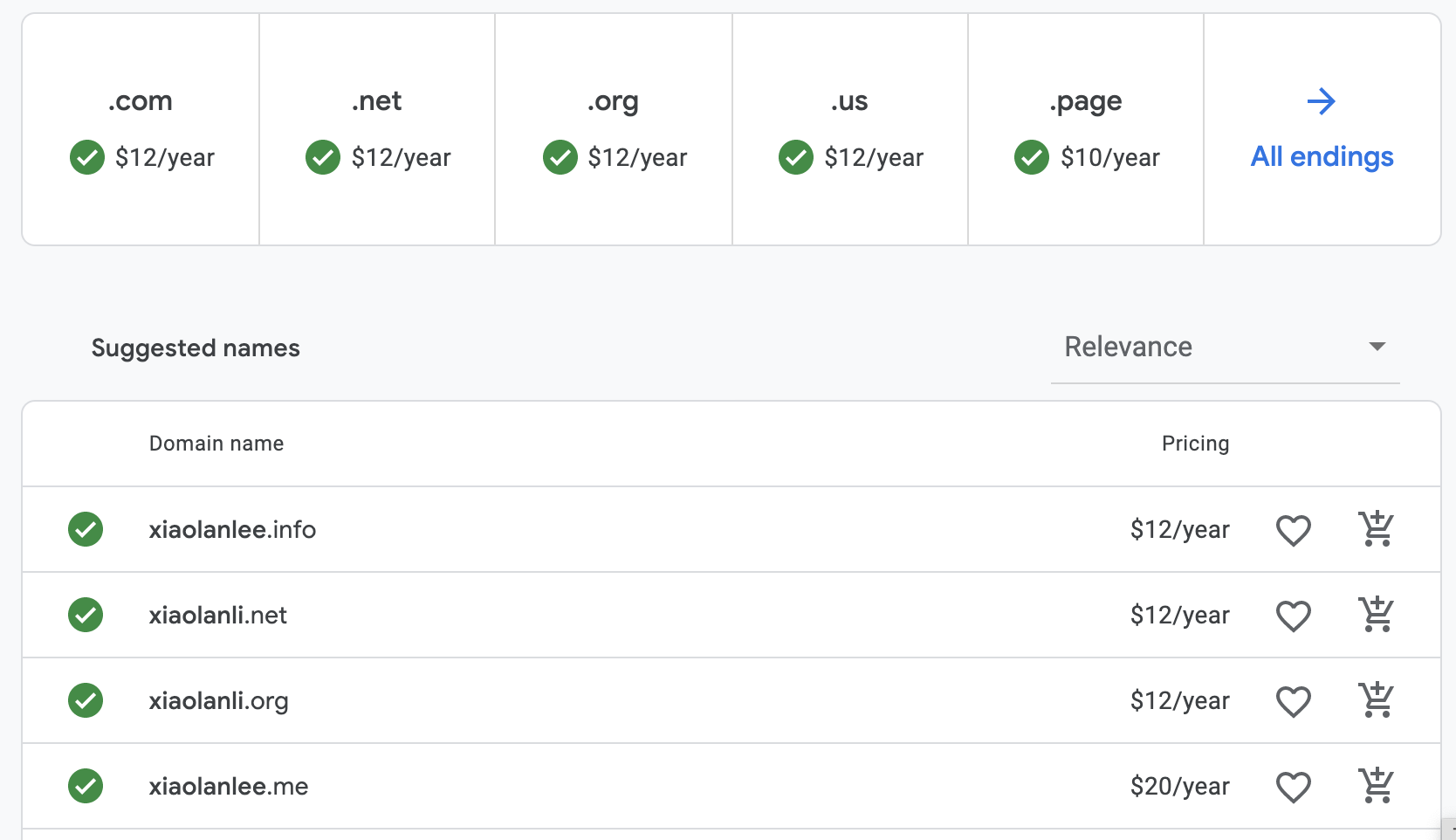The width and height of the screenshot is (1456, 840).
Task: Add xiaolanli.net to cart
Action: click(1377, 615)
